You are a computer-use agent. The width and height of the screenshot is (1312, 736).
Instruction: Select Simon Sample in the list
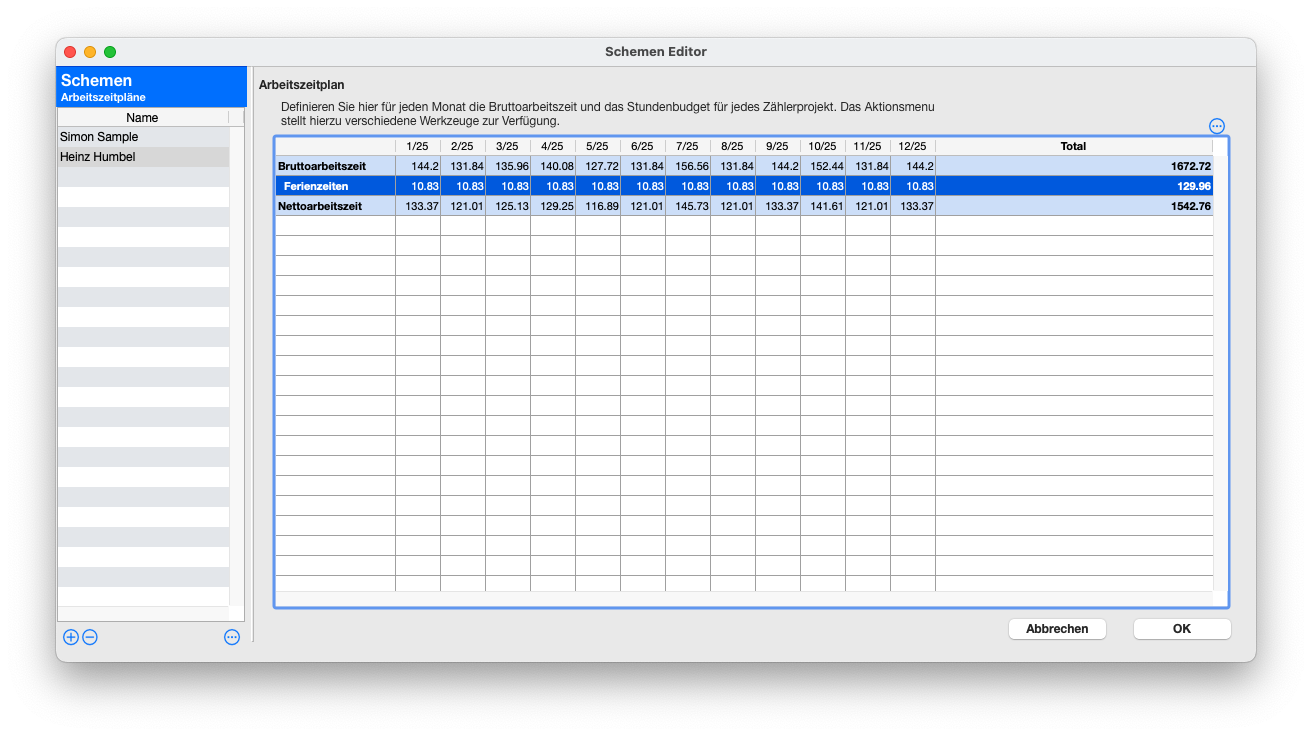pyautogui.click(x=143, y=137)
